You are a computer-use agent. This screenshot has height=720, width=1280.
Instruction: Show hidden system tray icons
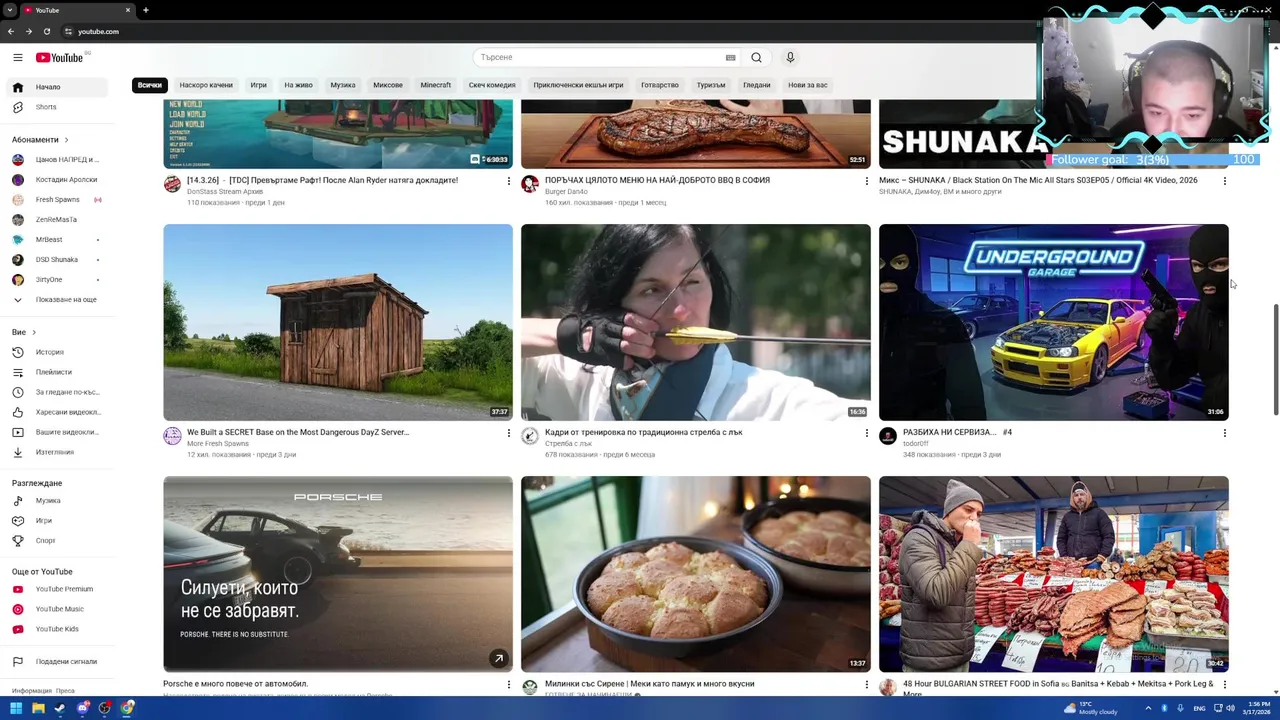[x=1148, y=708]
